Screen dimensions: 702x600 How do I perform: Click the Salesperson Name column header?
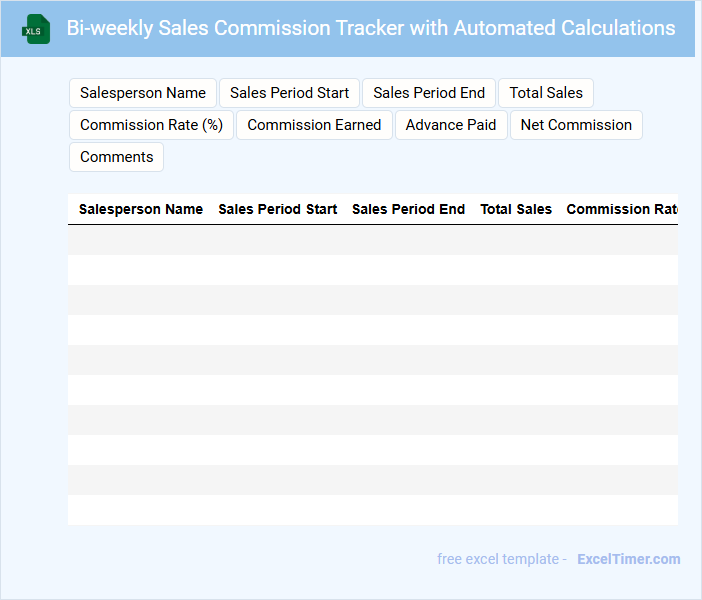(x=141, y=209)
